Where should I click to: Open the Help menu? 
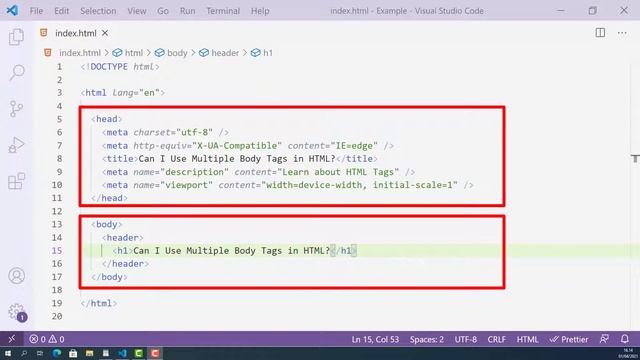260,11
